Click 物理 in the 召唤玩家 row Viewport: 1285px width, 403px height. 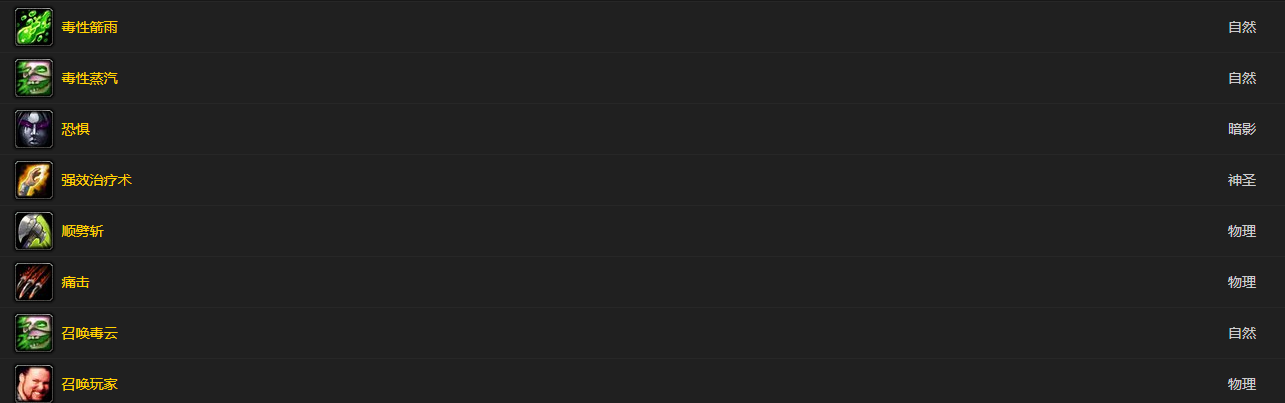(1242, 384)
